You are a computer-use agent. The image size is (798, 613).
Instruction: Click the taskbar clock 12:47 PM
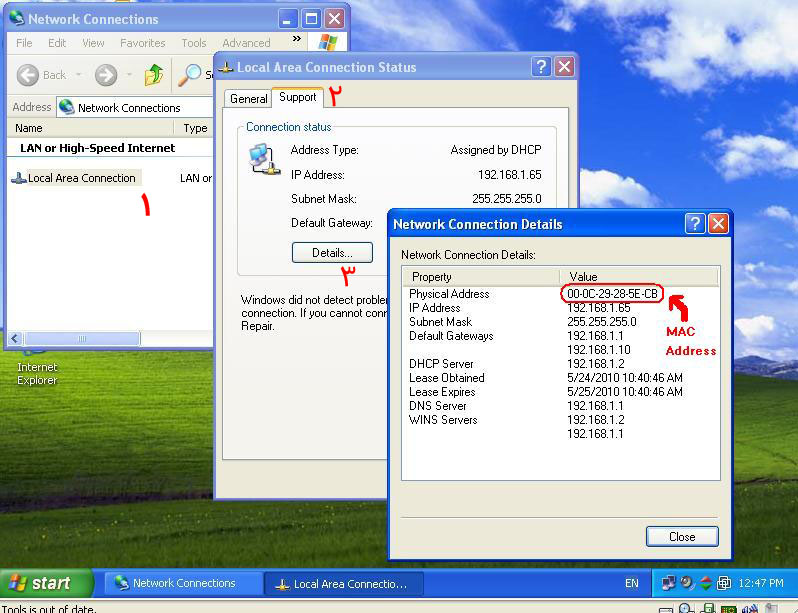tap(761, 583)
